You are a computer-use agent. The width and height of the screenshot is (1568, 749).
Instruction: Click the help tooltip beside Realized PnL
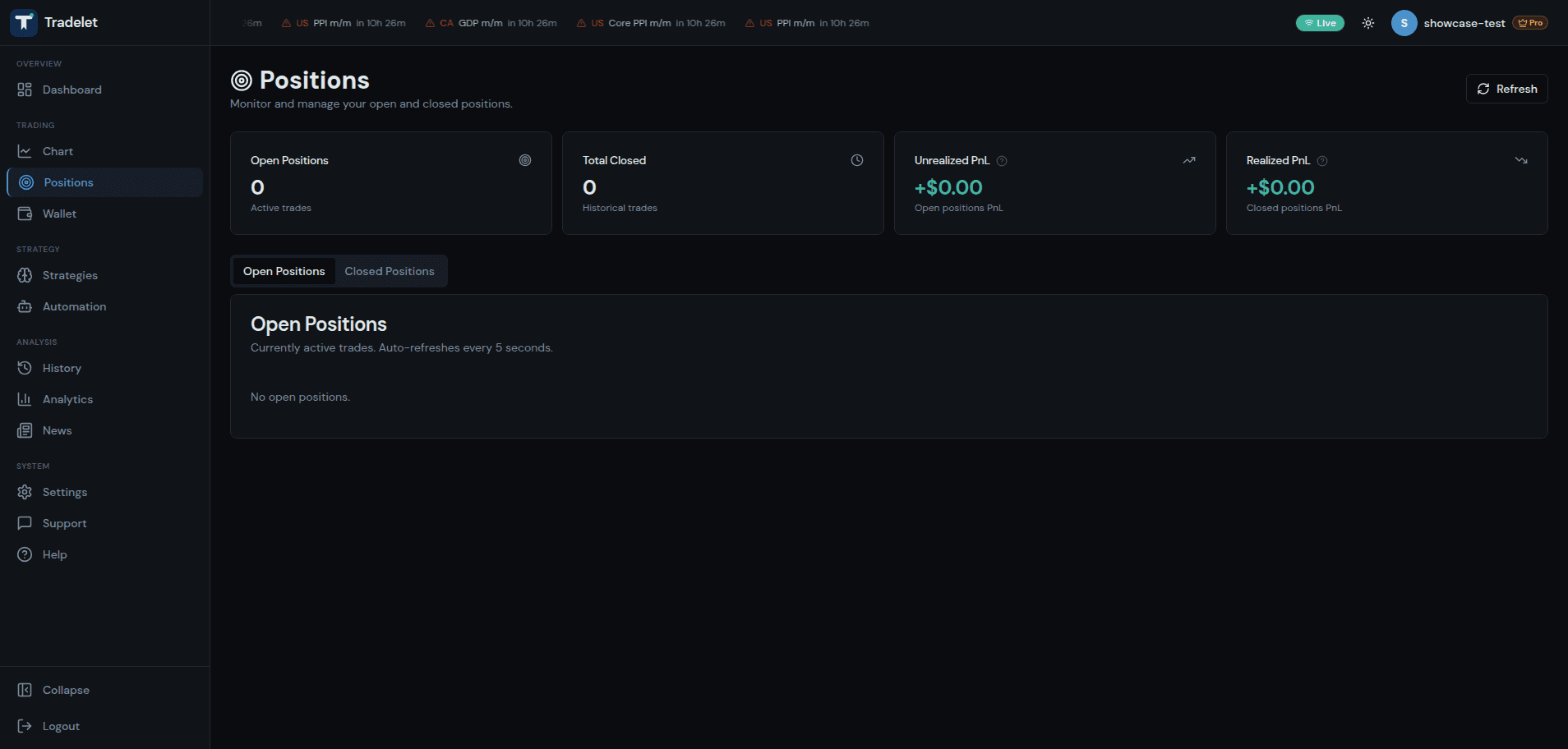pos(1322,161)
